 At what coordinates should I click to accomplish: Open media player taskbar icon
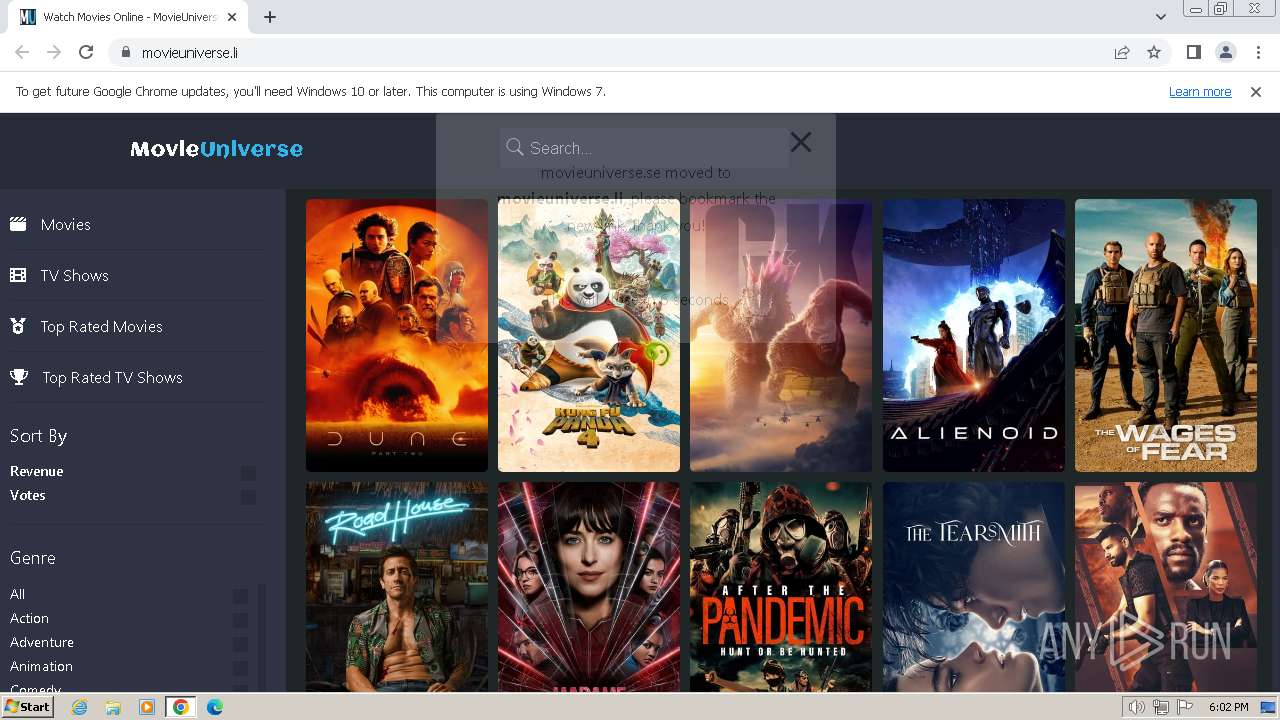point(147,707)
